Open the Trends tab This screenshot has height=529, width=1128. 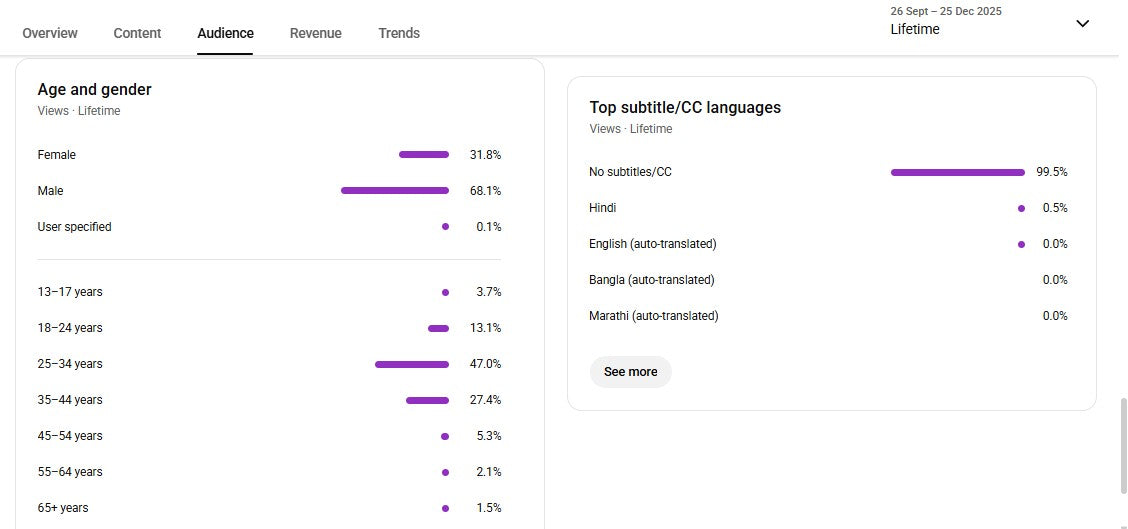click(x=399, y=33)
